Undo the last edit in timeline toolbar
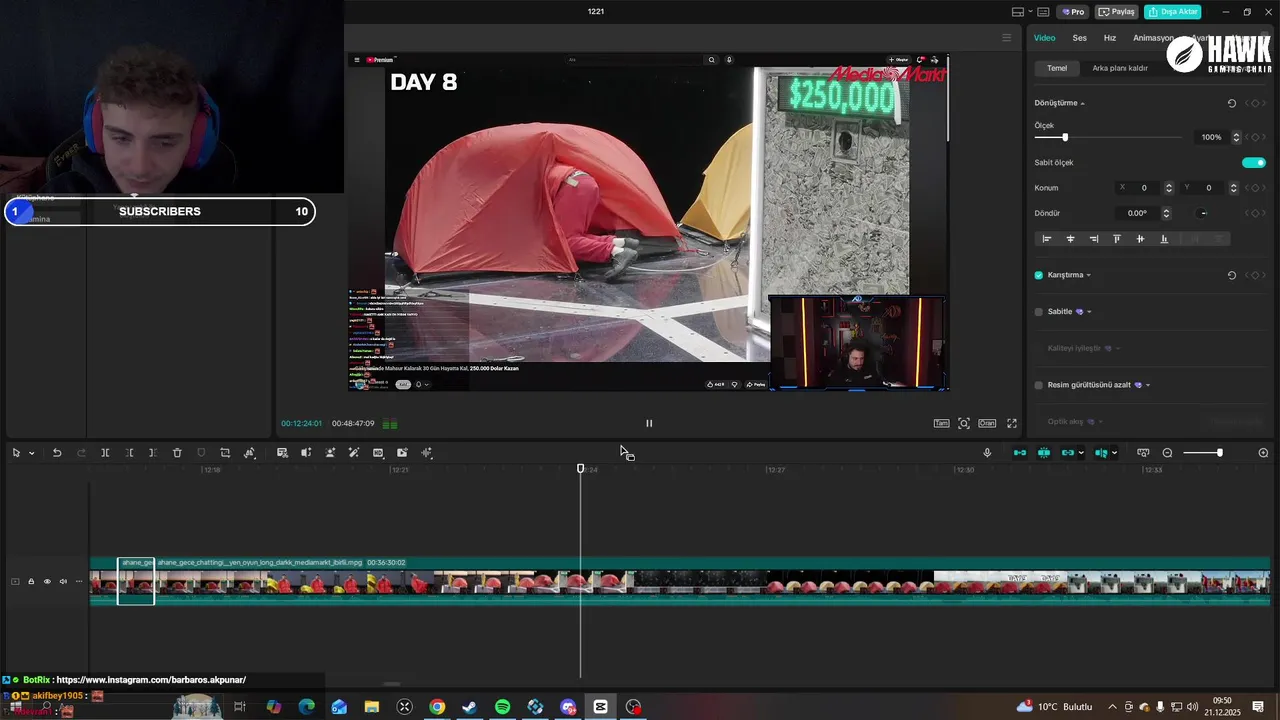 coord(57,453)
